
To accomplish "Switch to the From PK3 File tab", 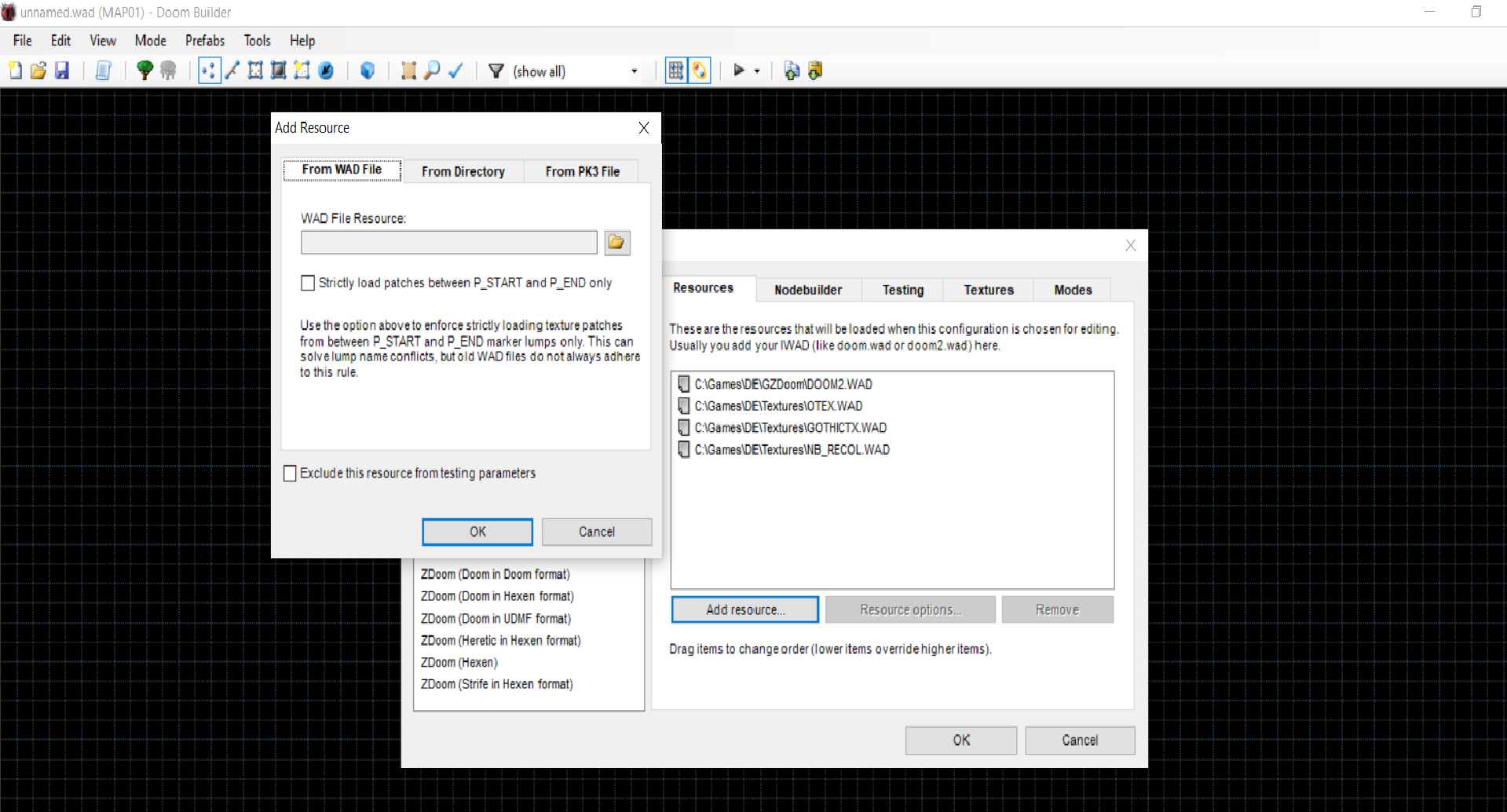I will 583,171.
